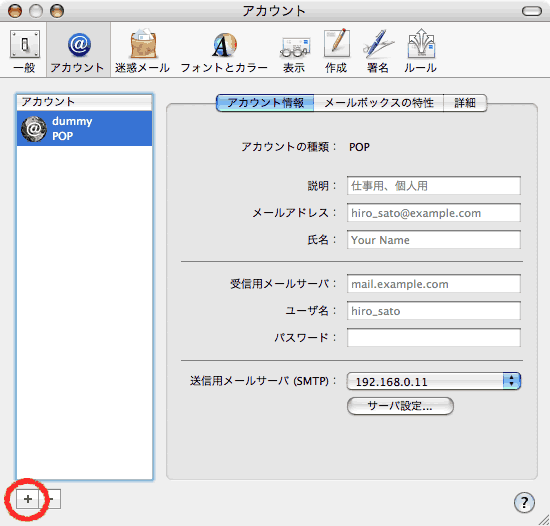This screenshot has width=550, height=526.
Task: Click the サーバ設定... button
Action: coord(400,406)
